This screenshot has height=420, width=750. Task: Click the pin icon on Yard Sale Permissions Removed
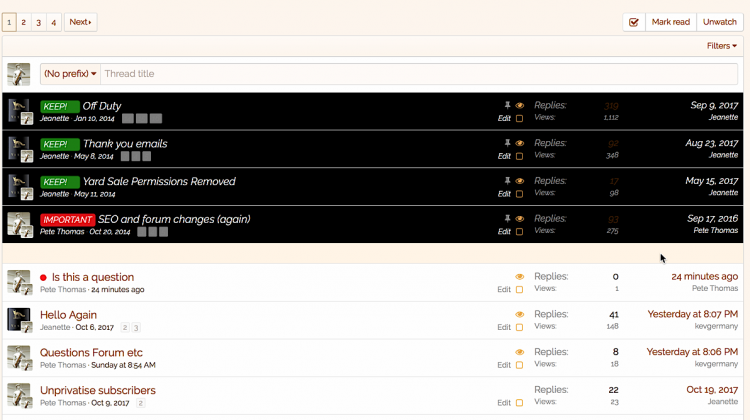pos(507,181)
